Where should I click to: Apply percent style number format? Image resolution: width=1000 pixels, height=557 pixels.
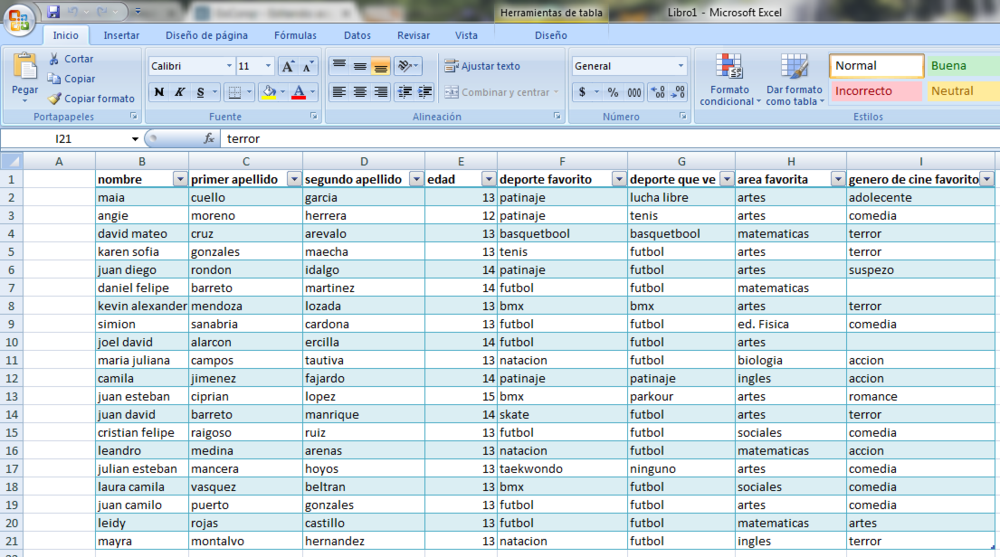point(613,92)
